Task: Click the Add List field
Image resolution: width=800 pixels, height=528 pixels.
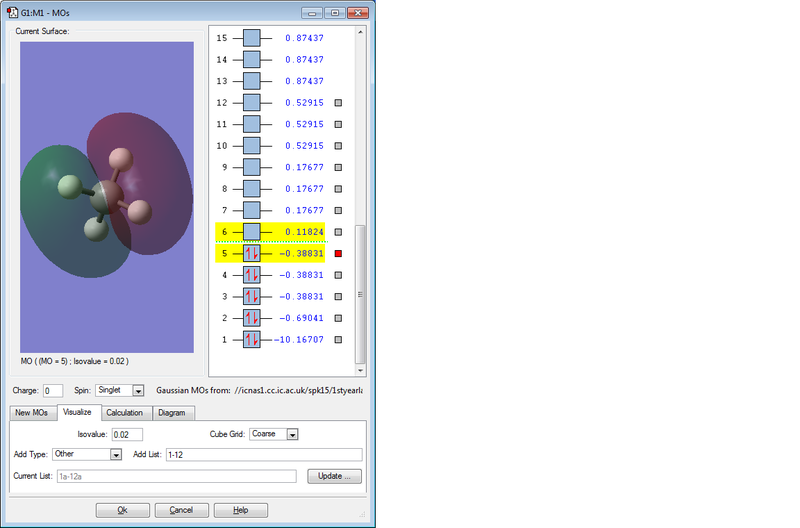Action: 264,455
